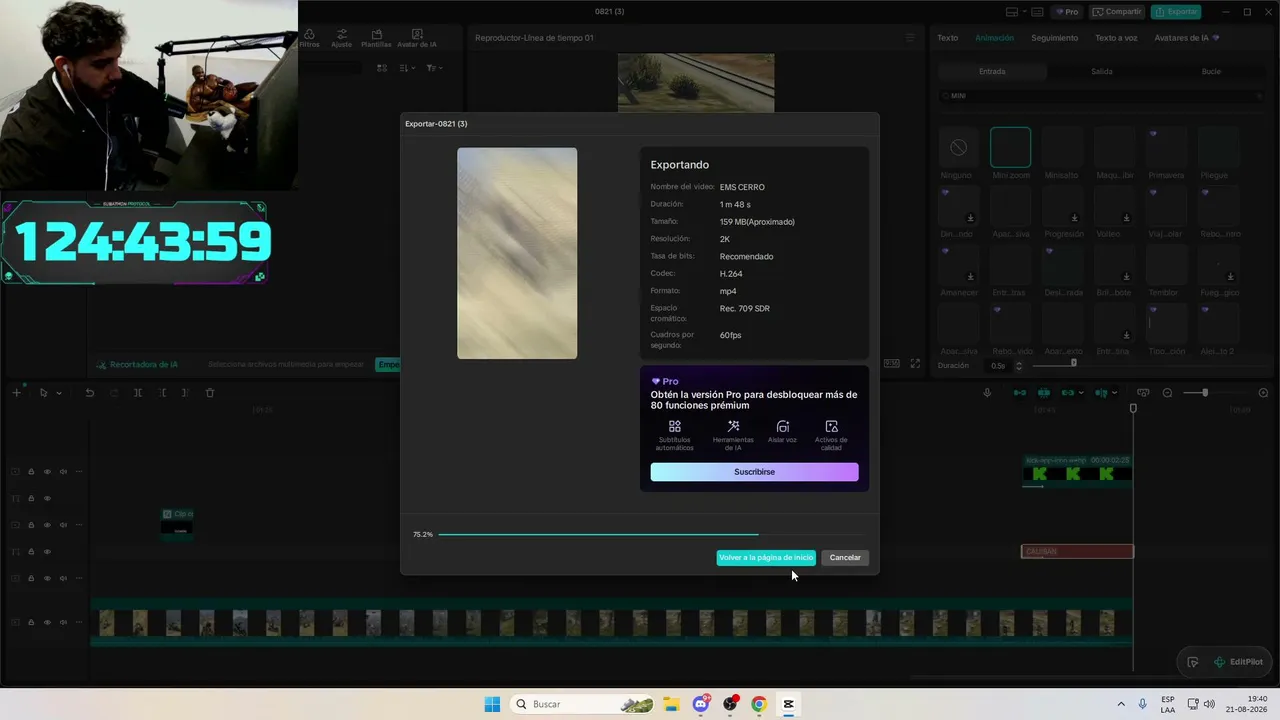Change the player aspect ratio icon
This screenshot has width=1280, height=720.
coord(890,364)
